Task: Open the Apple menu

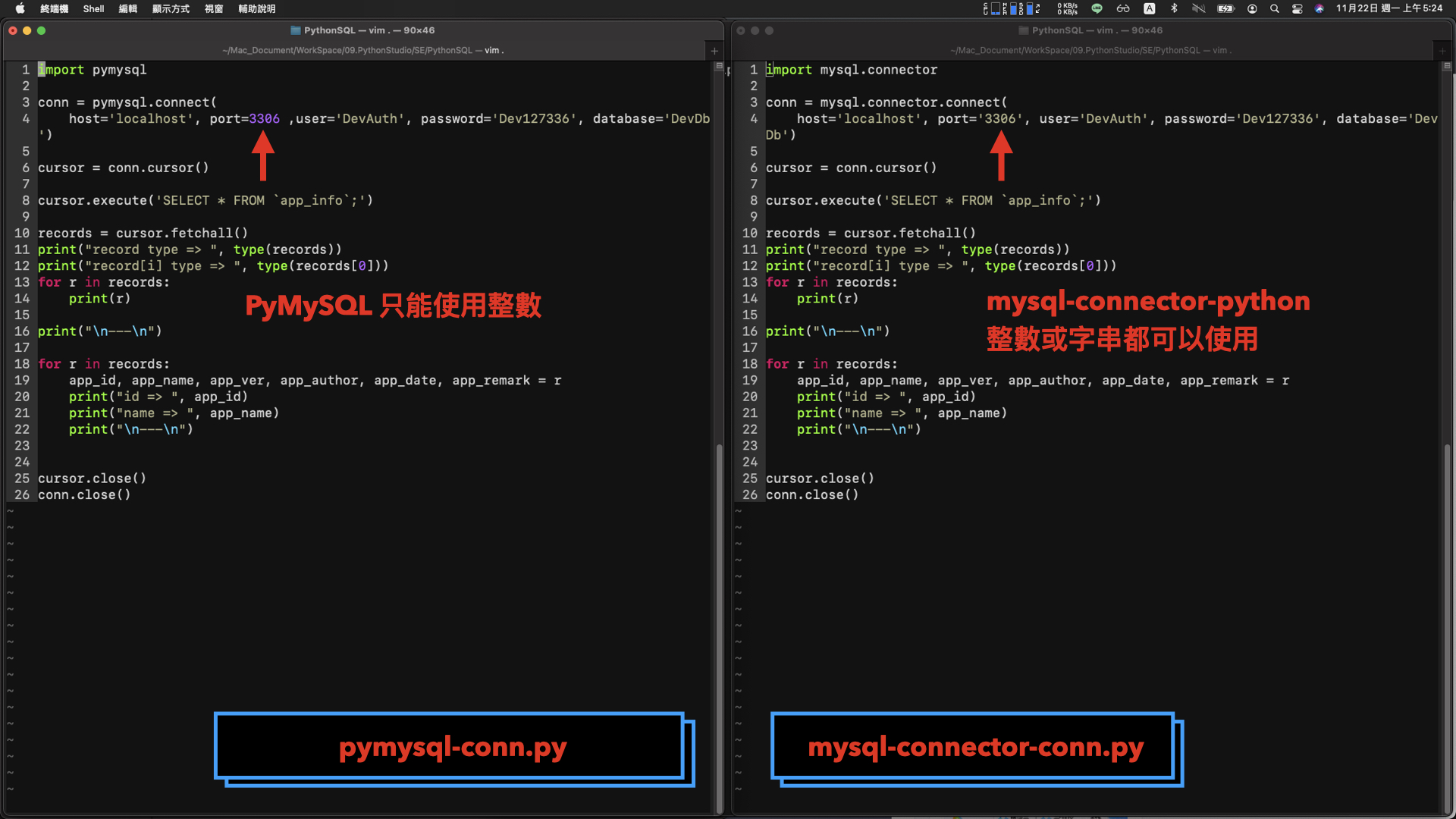Action: [20, 8]
